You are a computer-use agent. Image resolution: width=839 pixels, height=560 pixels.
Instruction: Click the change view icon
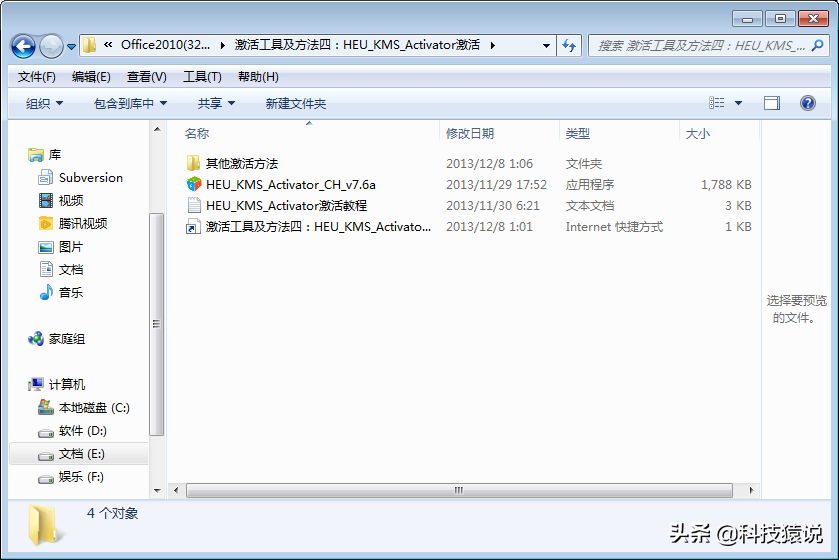coord(716,103)
